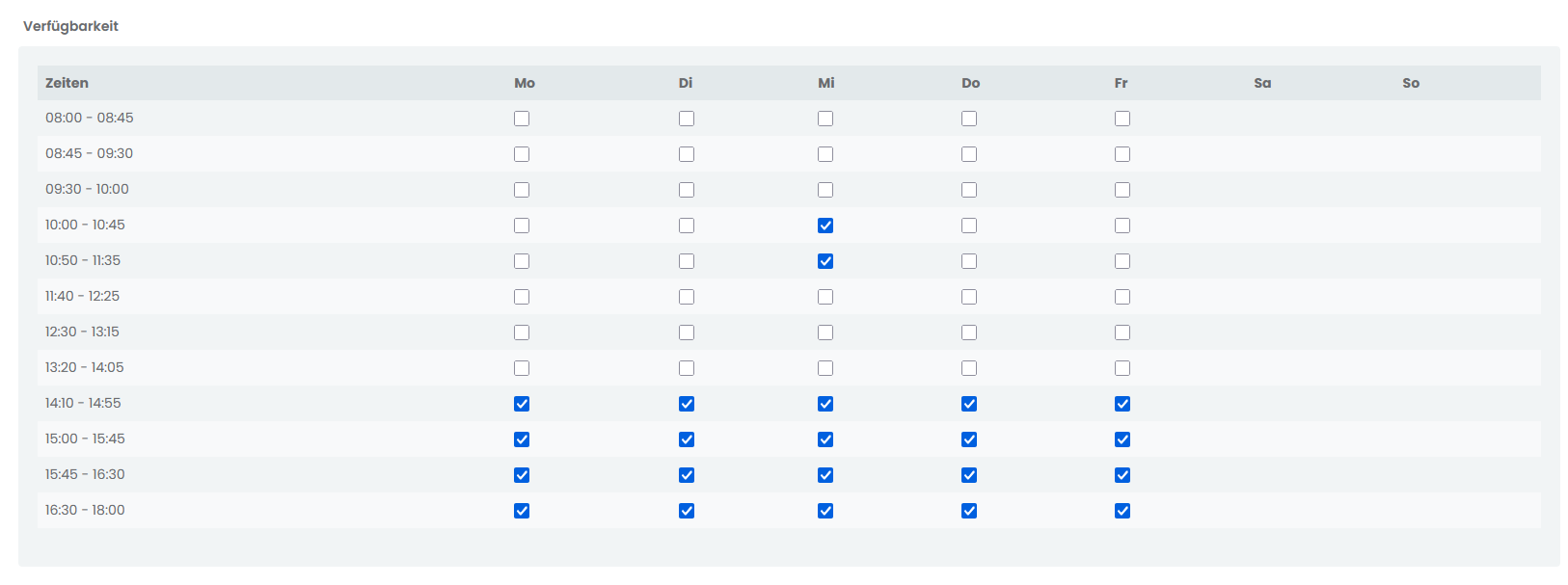Enable Friday 08:45 - 09:30 slot
The width and height of the screenshot is (1568, 585).
click(x=1122, y=154)
